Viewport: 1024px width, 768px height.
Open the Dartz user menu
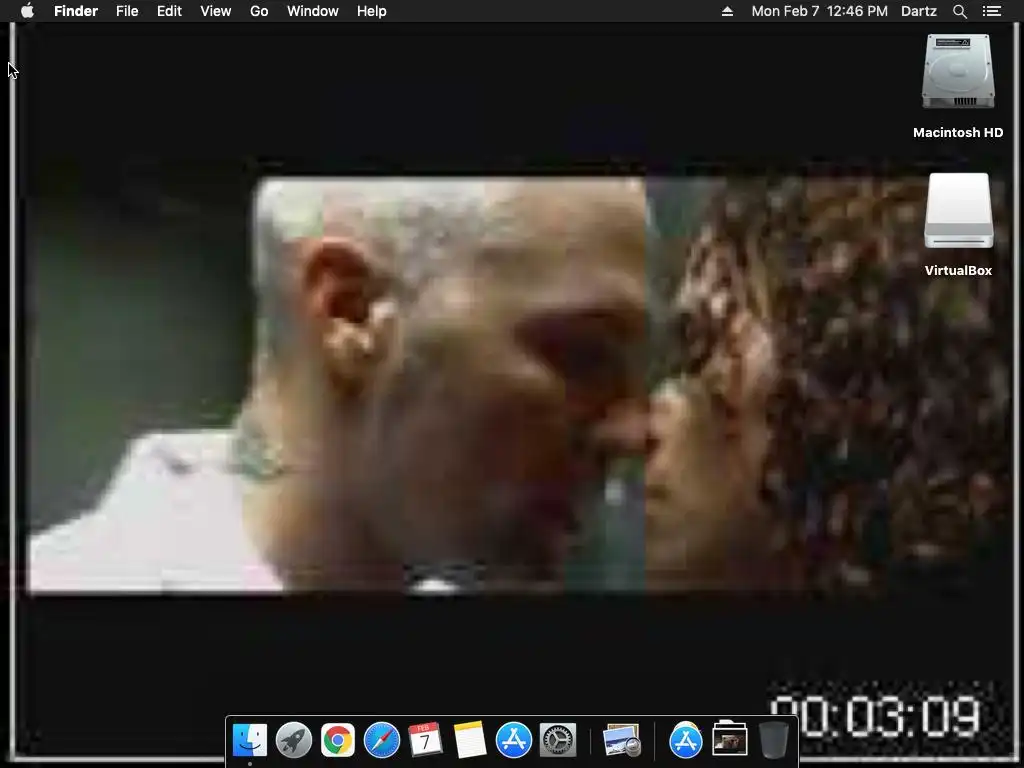click(919, 11)
